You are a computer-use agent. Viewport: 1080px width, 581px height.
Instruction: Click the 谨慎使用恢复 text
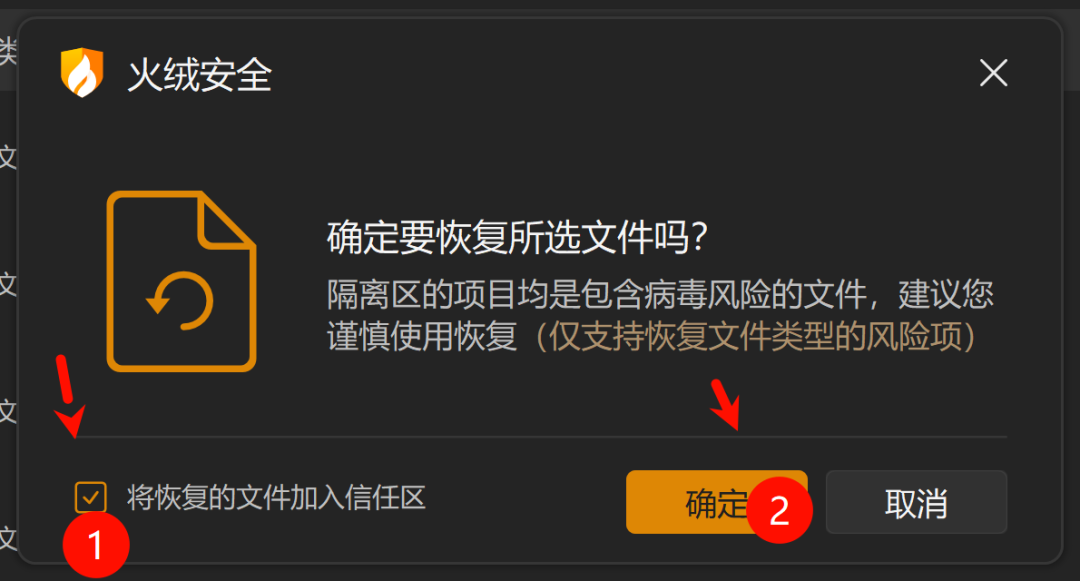[422, 337]
